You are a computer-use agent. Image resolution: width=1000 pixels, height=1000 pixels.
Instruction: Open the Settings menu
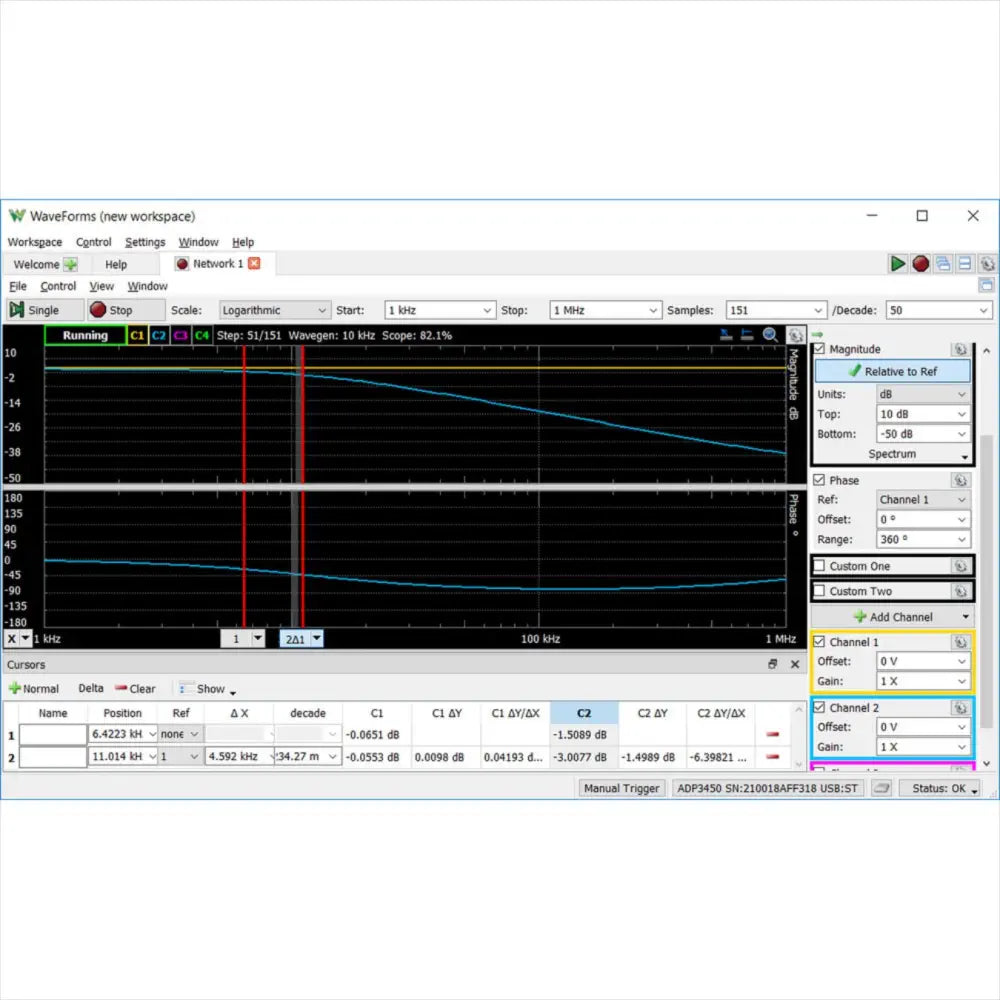[x=145, y=242]
